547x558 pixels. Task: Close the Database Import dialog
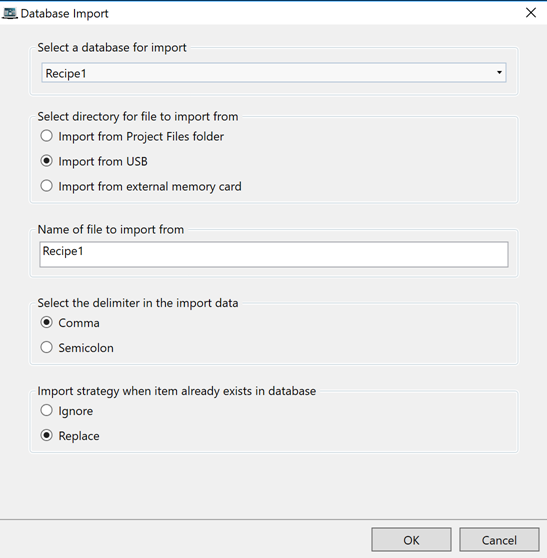[531, 13]
